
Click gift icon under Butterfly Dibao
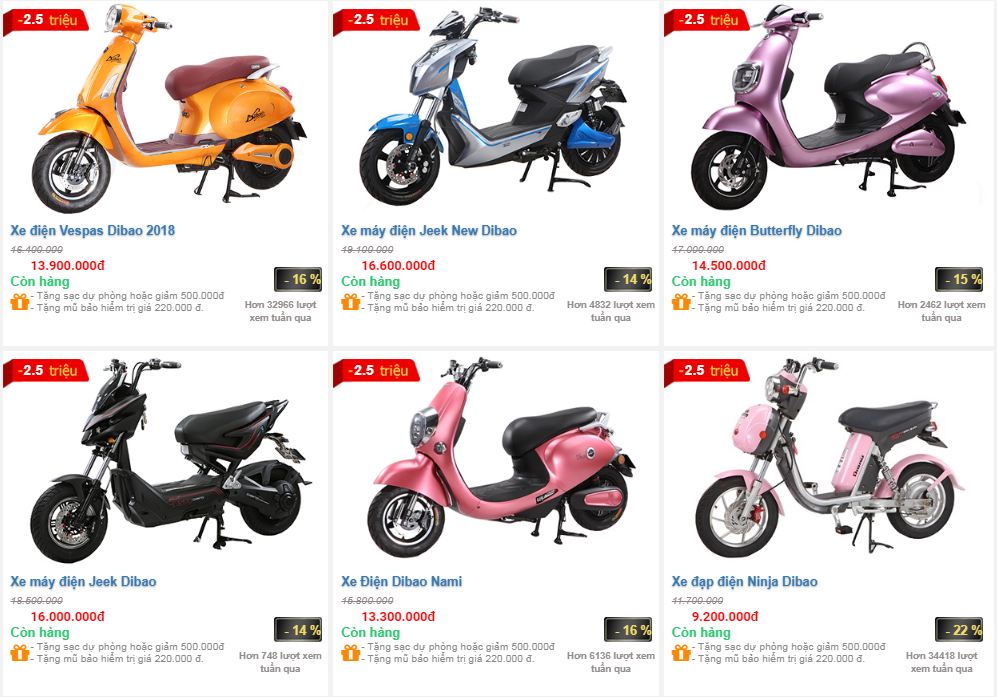681,301
